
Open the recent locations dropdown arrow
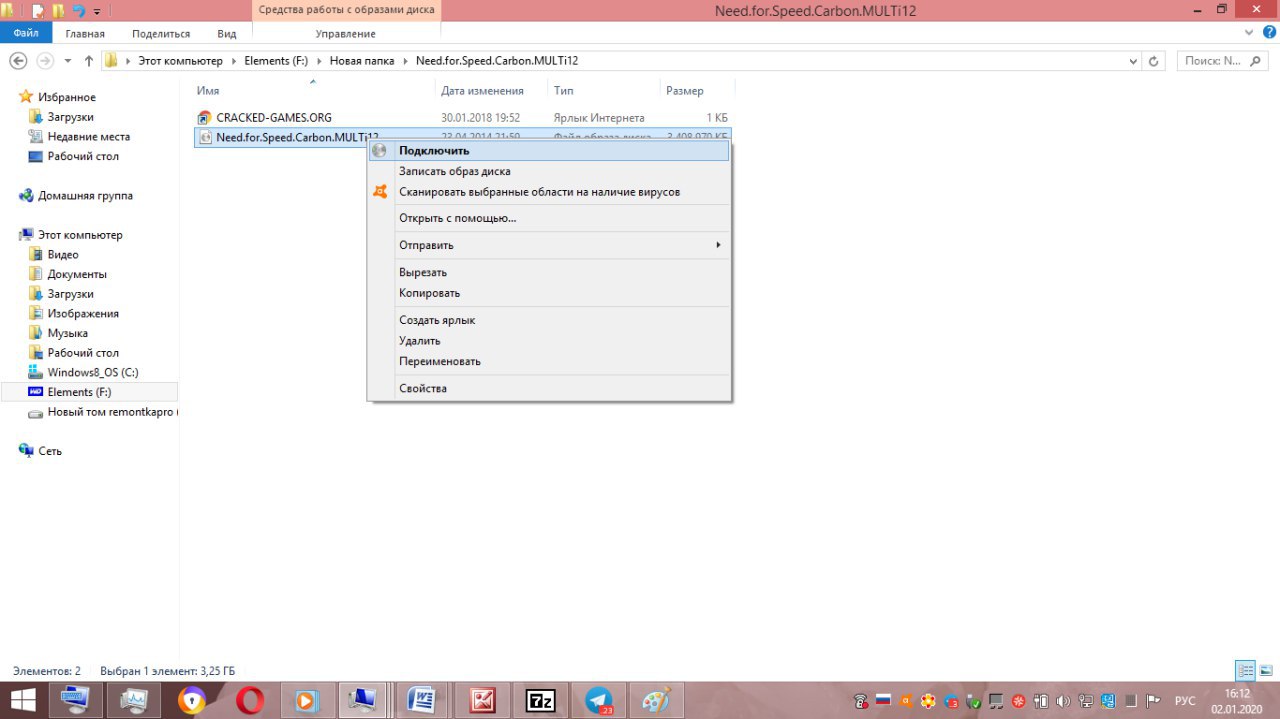[x=68, y=61]
